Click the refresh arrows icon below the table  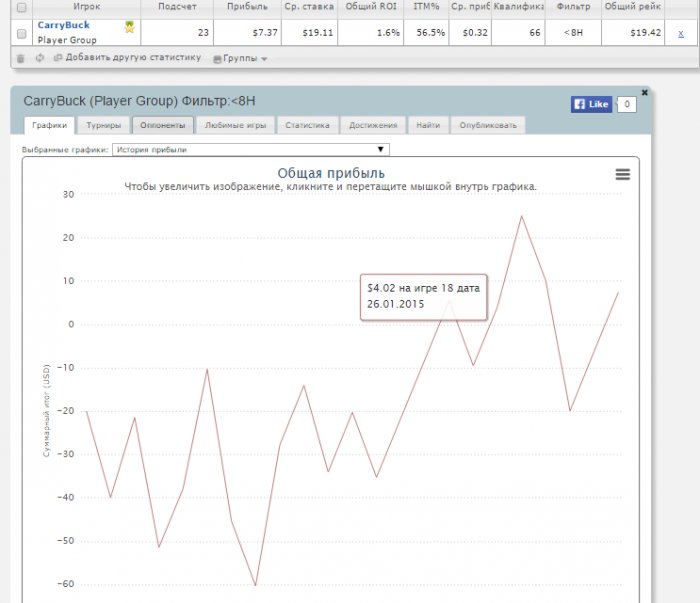(40, 58)
